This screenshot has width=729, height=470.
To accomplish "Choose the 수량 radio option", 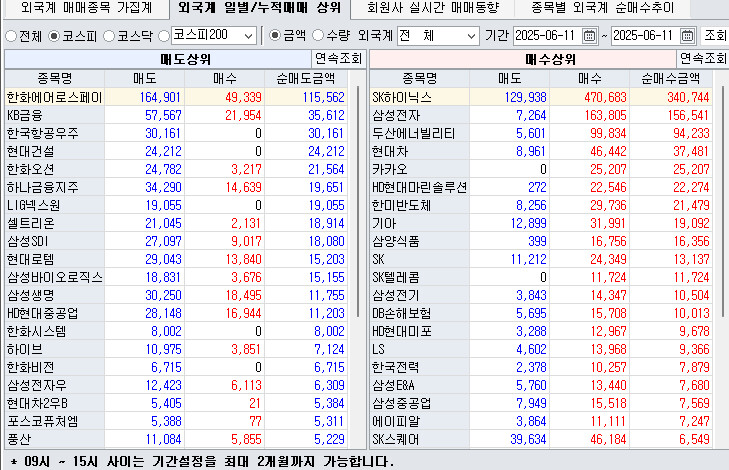I will 318,35.
